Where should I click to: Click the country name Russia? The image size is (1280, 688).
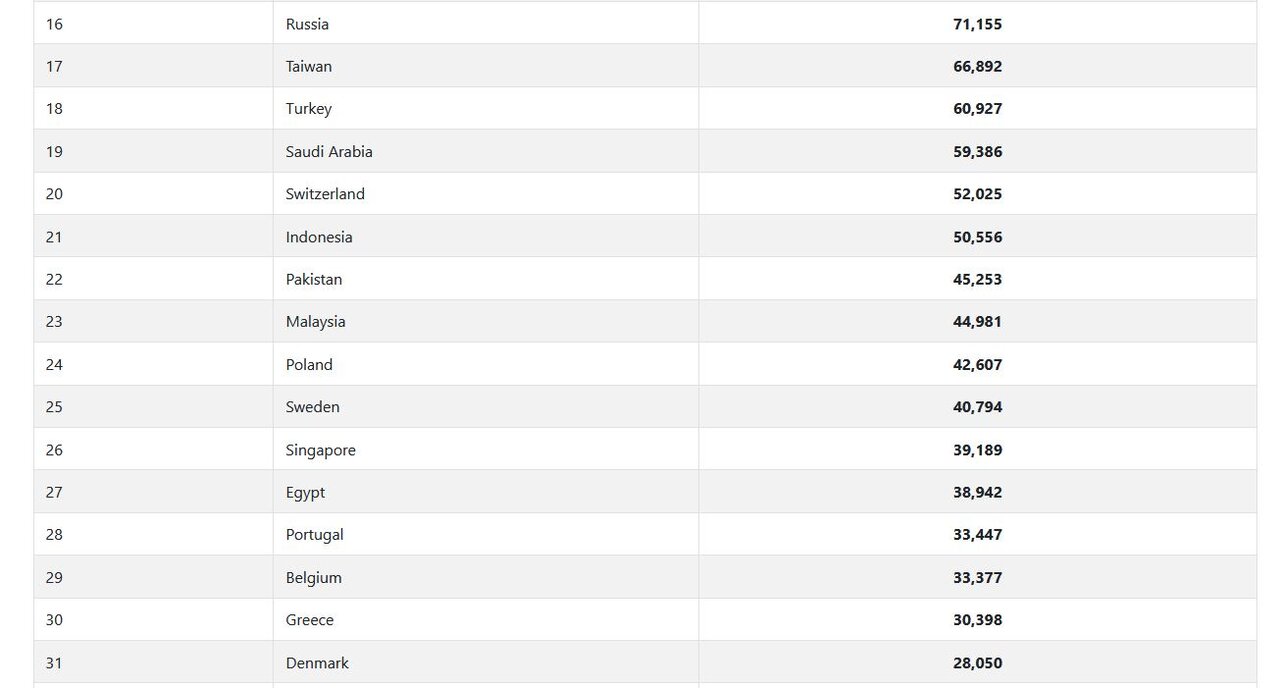307,24
